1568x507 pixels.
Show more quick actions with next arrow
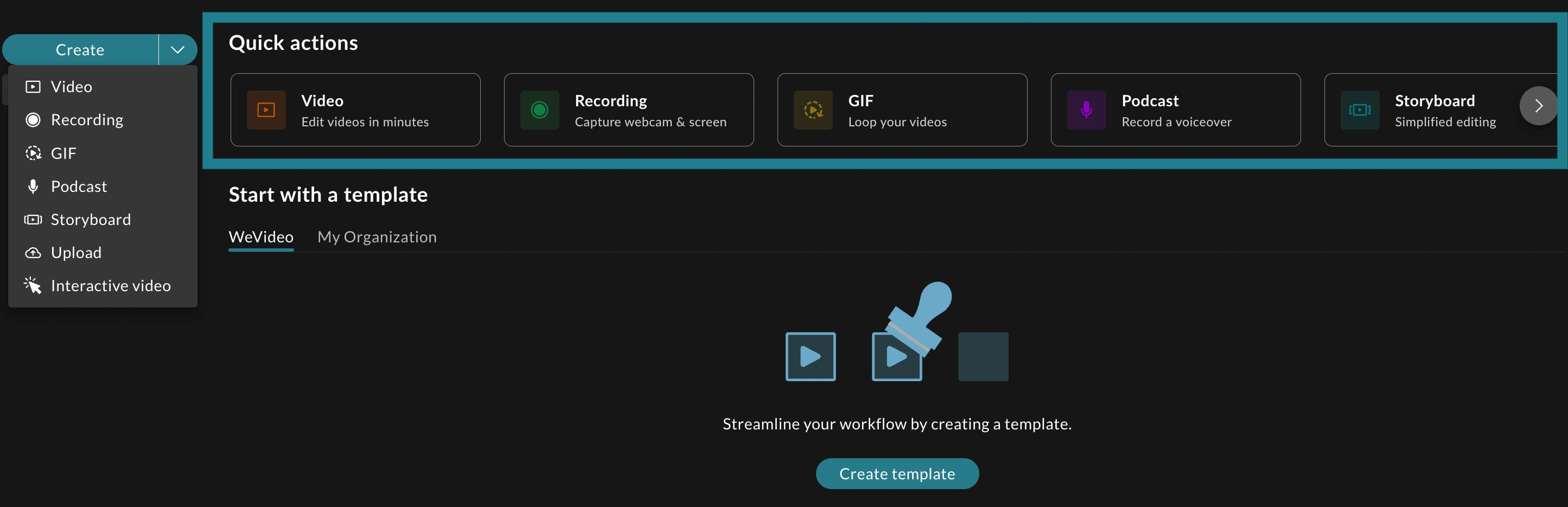pos(1538,106)
